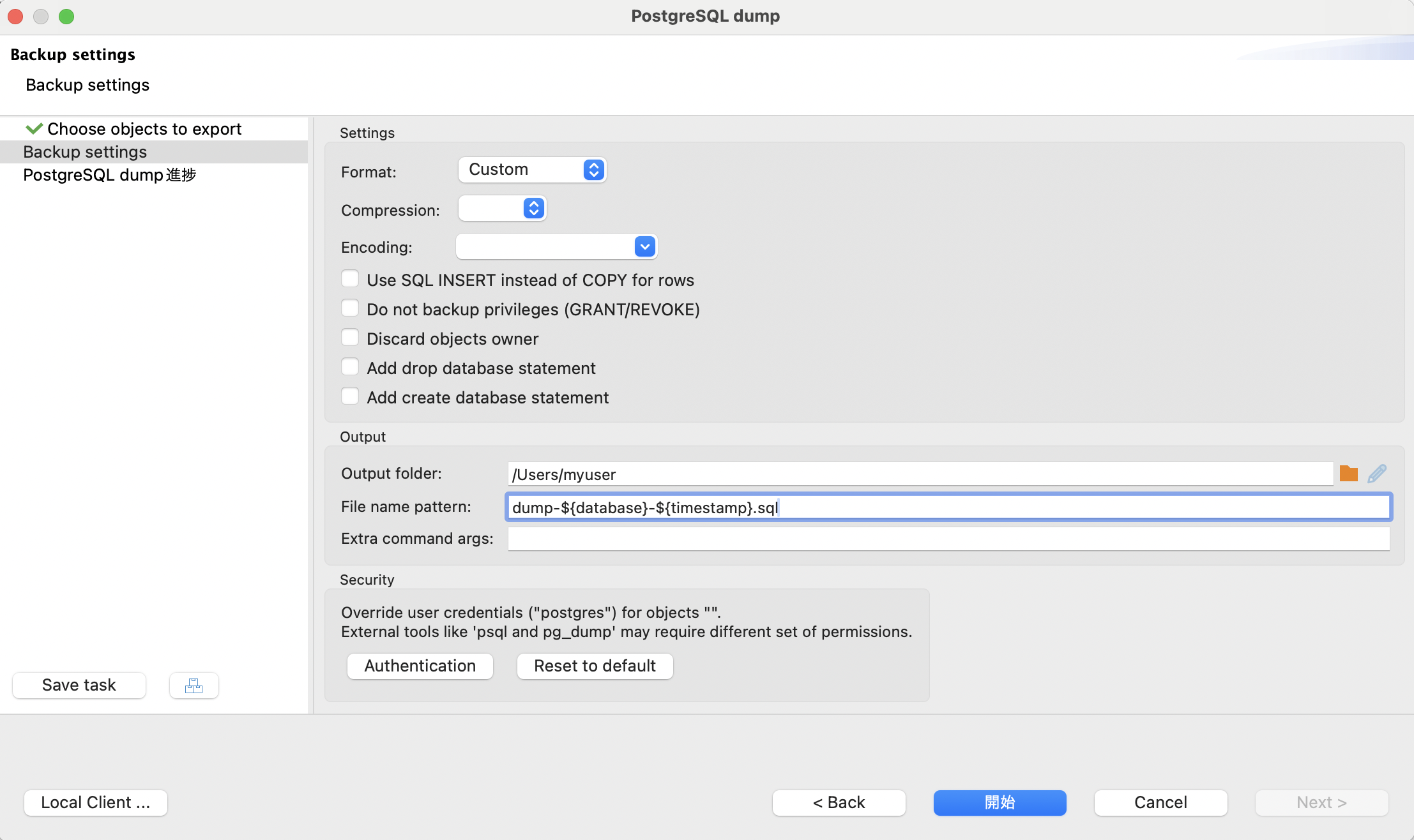Enable Discard objects owner option

[x=350, y=337]
